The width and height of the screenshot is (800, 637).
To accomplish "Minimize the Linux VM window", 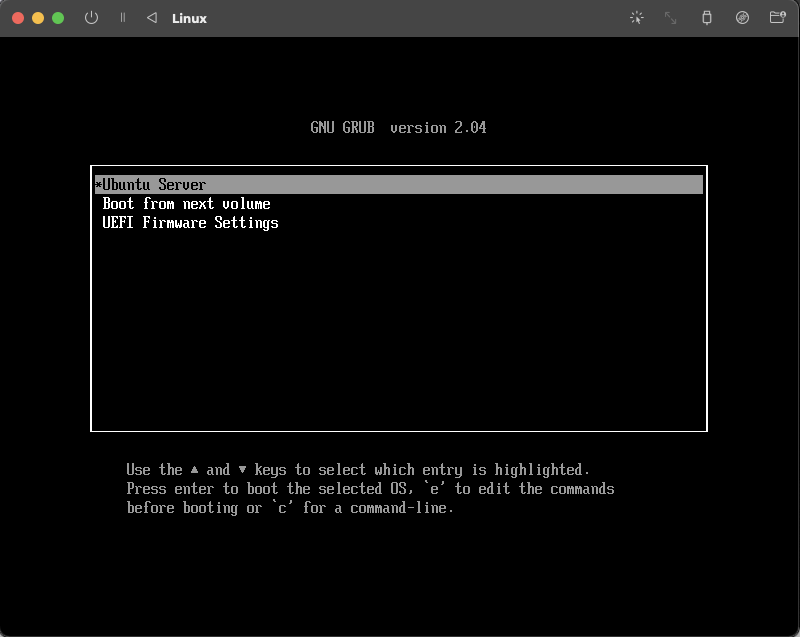I will pyautogui.click(x=38, y=18).
